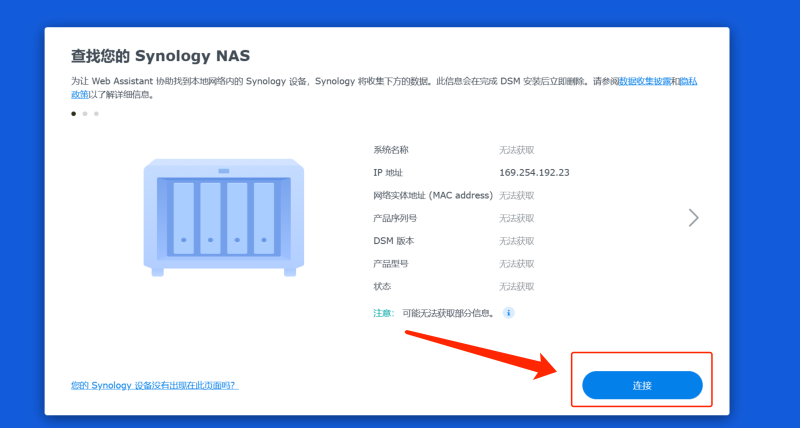Click the 产品型号 label
The image size is (800, 428).
tap(391, 264)
